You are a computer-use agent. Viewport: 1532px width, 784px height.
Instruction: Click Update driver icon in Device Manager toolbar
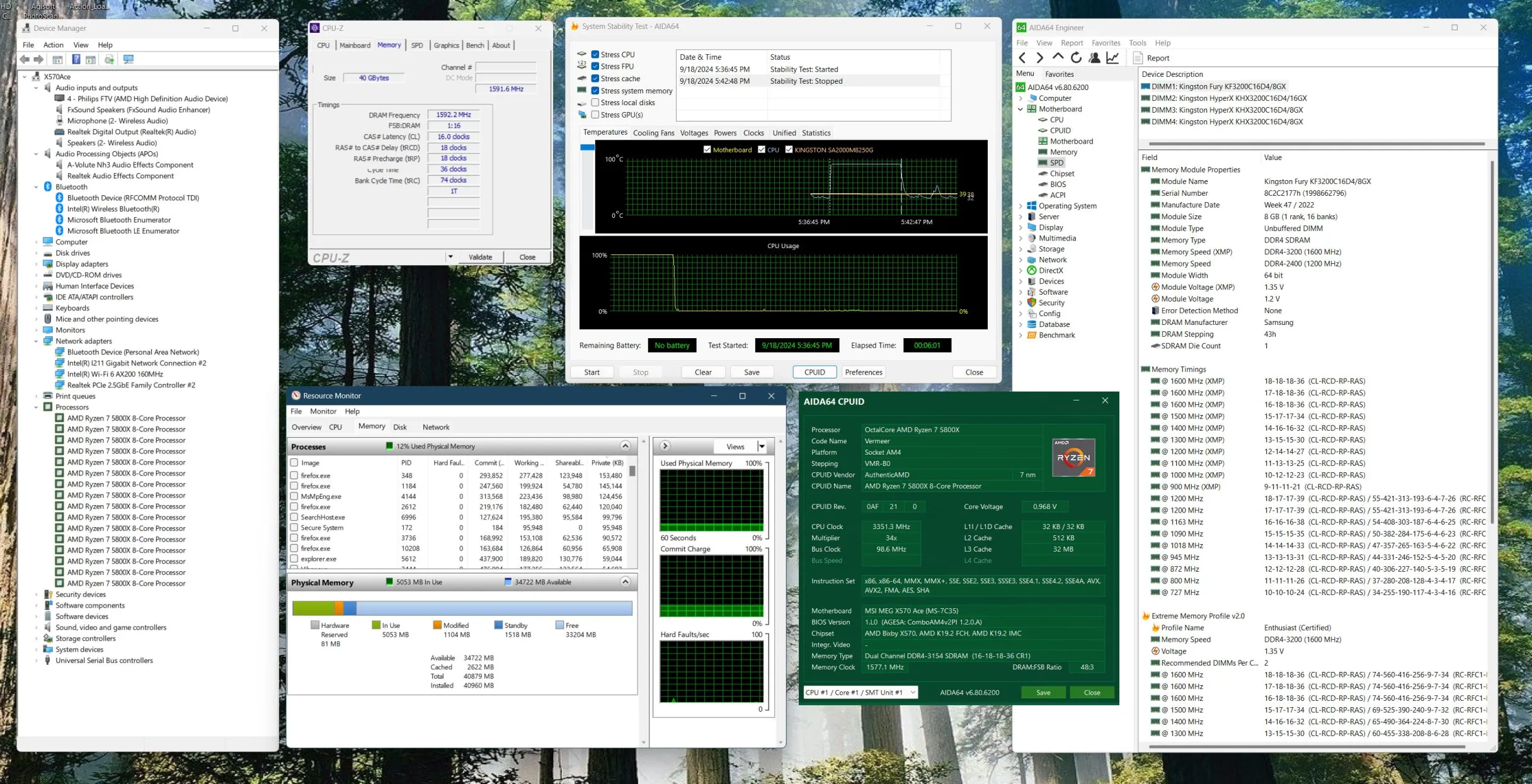tap(109, 59)
